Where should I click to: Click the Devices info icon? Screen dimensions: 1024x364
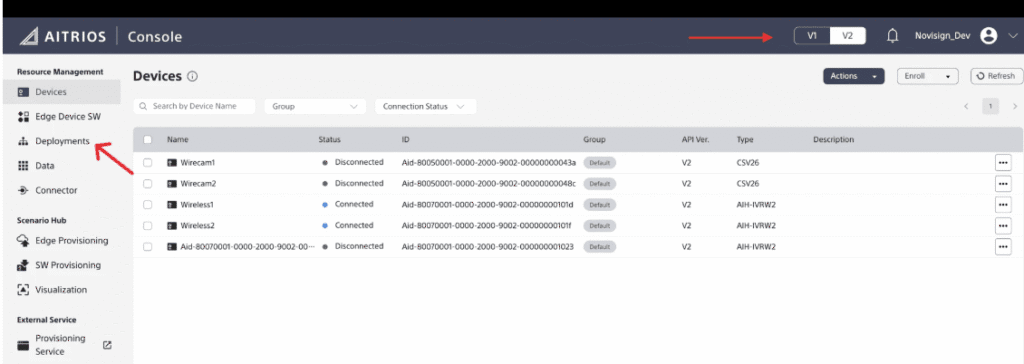[192, 76]
